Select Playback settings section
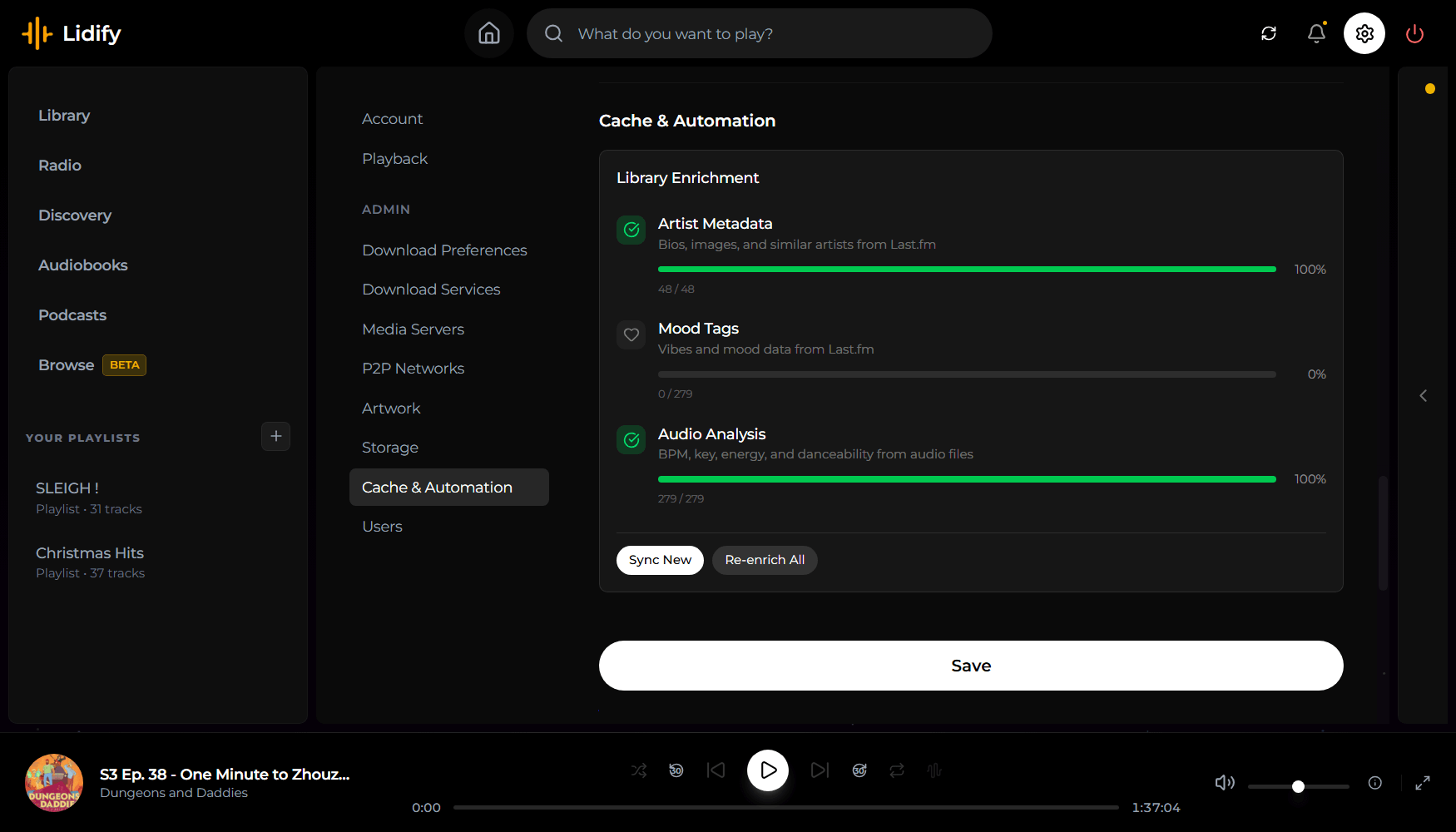1456x832 pixels. point(394,159)
